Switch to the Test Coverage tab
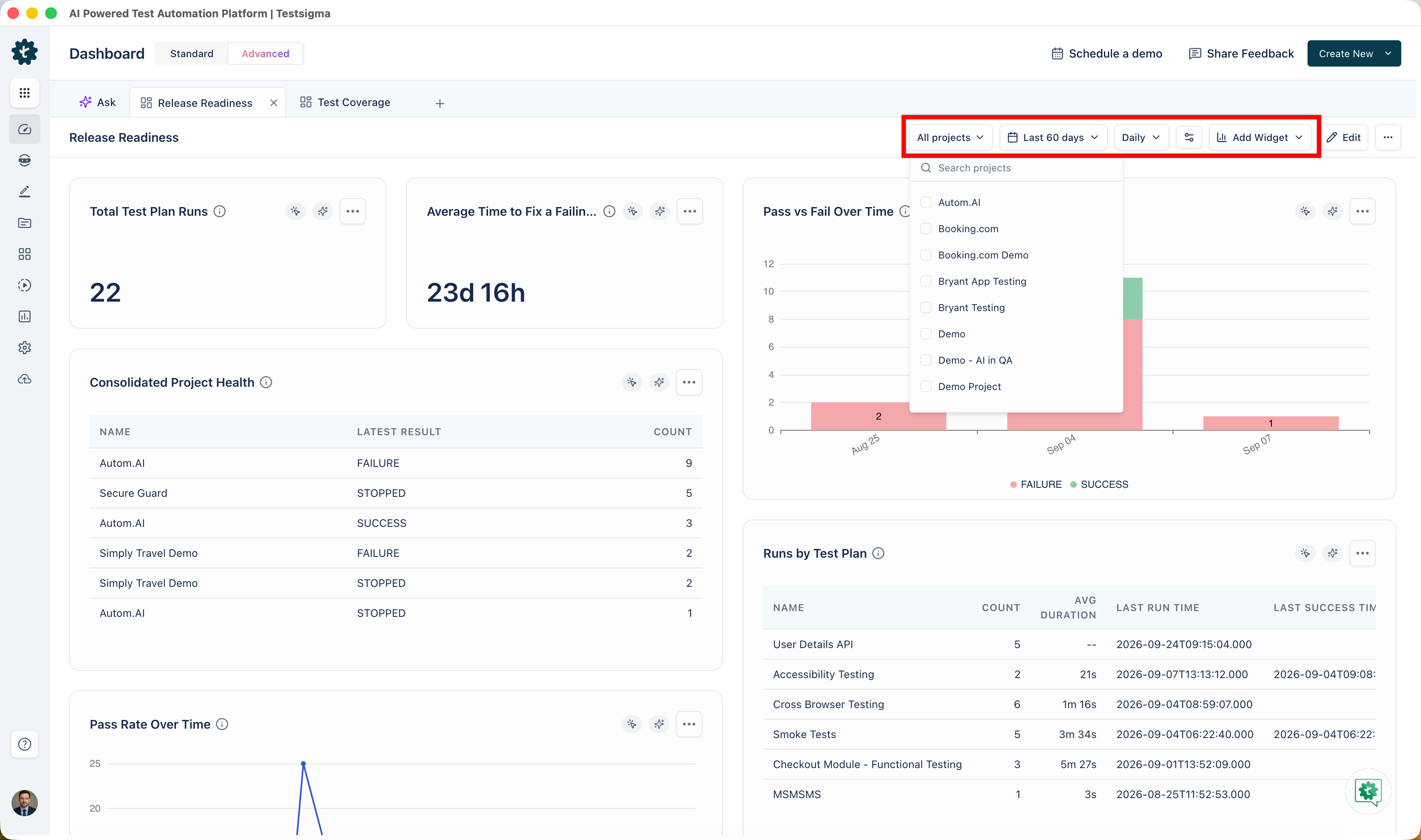This screenshot has width=1421, height=840. click(x=345, y=102)
